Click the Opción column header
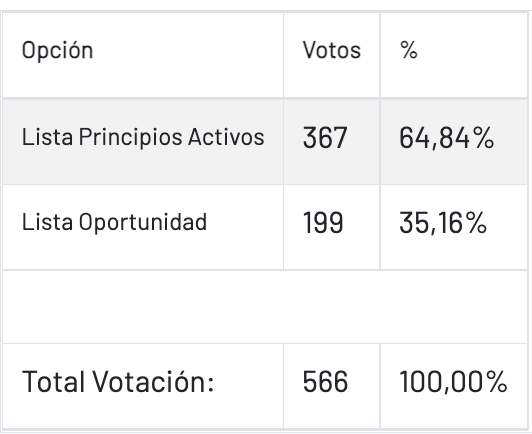Viewport: 532px width, 434px height. pos(57,51)
